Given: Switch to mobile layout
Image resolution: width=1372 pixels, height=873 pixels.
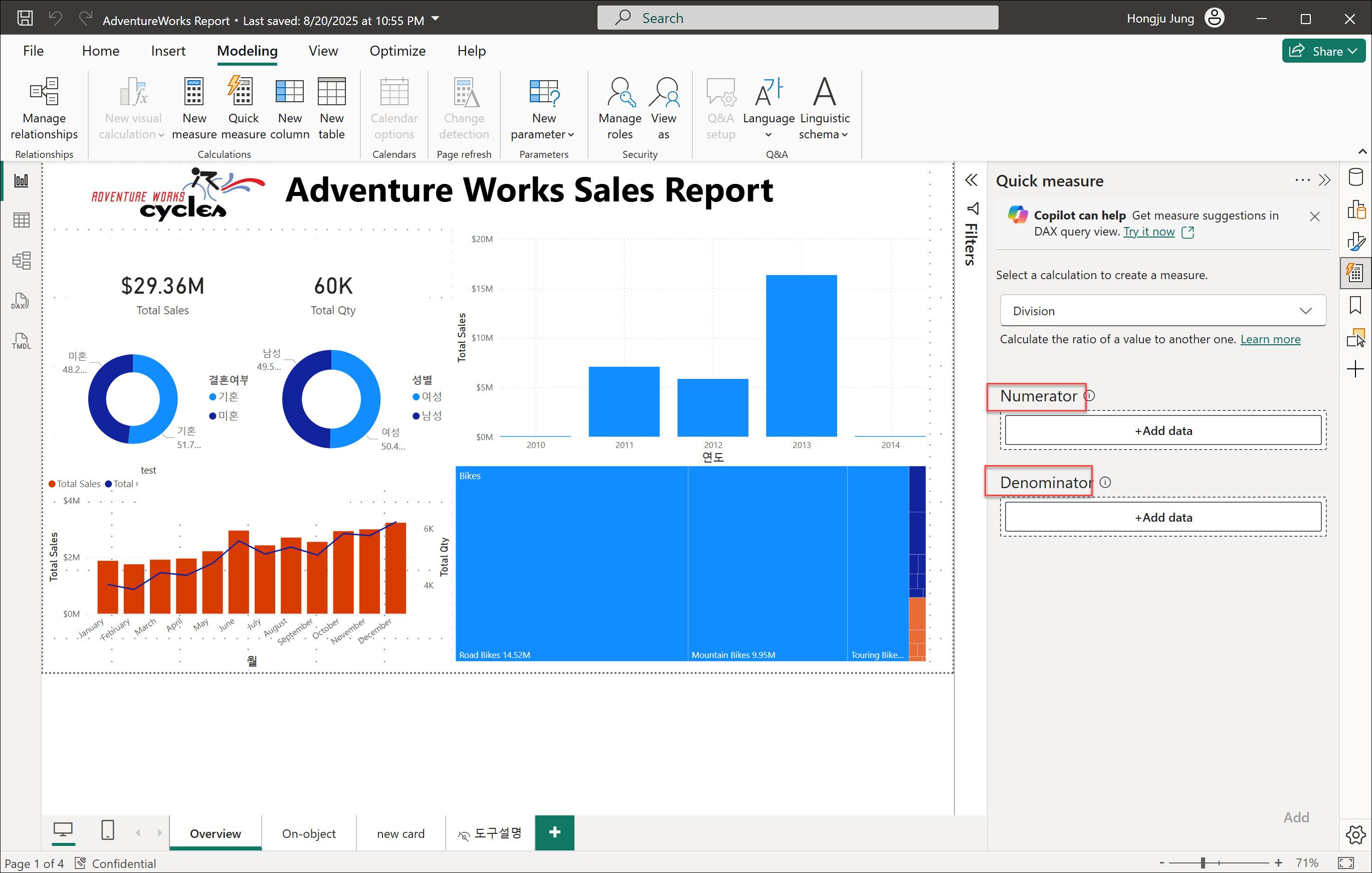Looking at the screenshot, I should pos(108,830).
